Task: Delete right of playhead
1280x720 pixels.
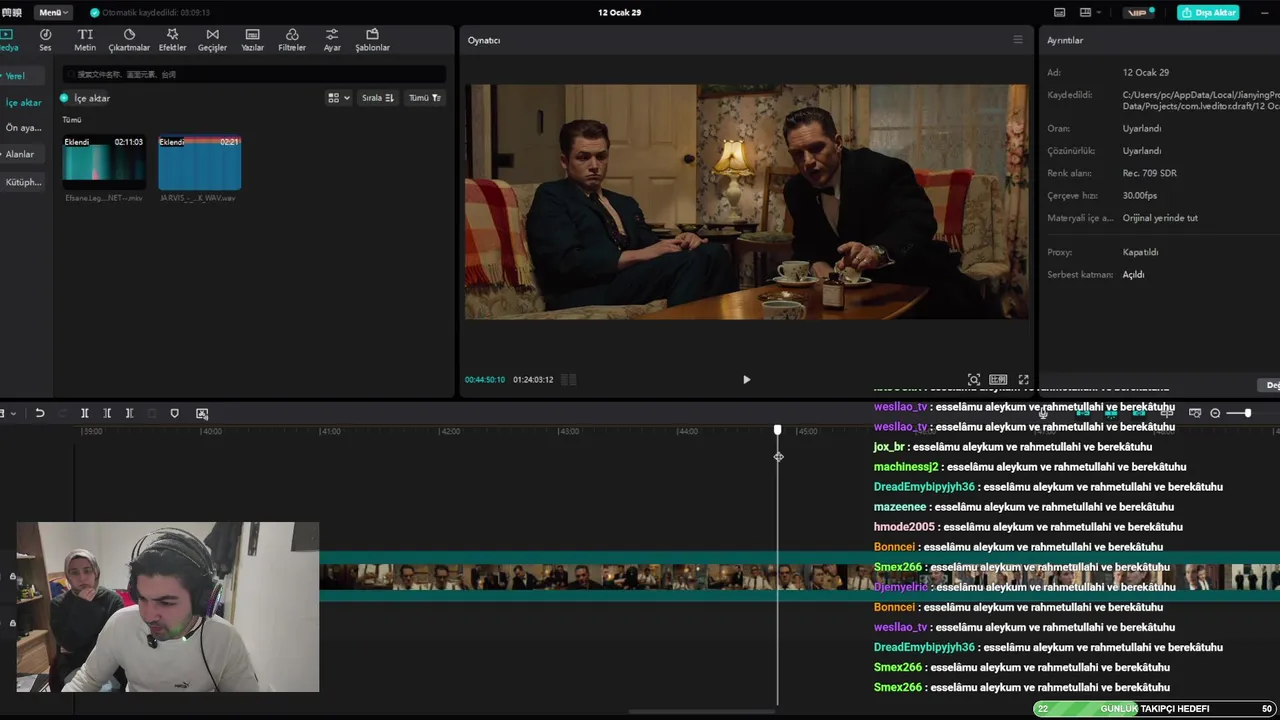Action: [129, 413]
